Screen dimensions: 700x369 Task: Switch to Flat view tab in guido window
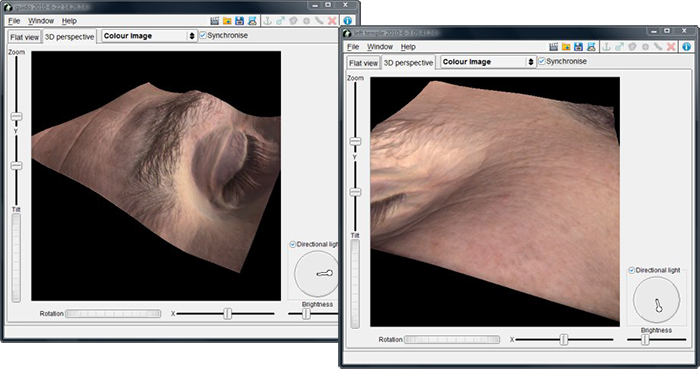coord(25,37)
